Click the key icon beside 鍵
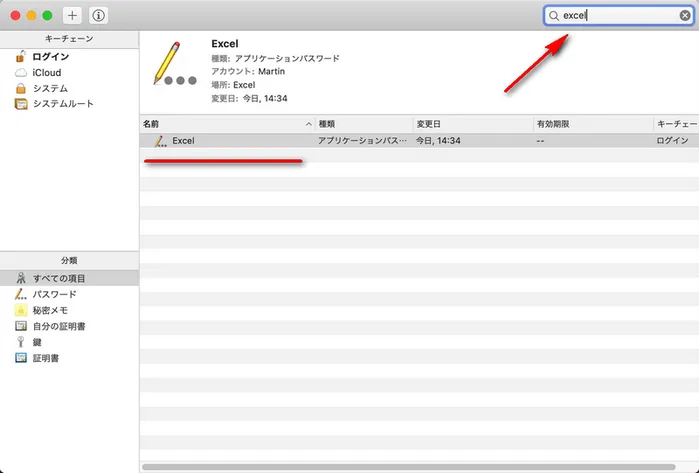699x473 pixels. (x=21, y=342)
